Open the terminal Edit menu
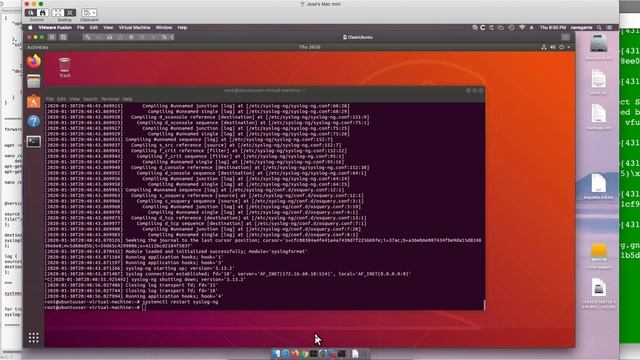Screen dimensions: 640x360 coord(61,99)
